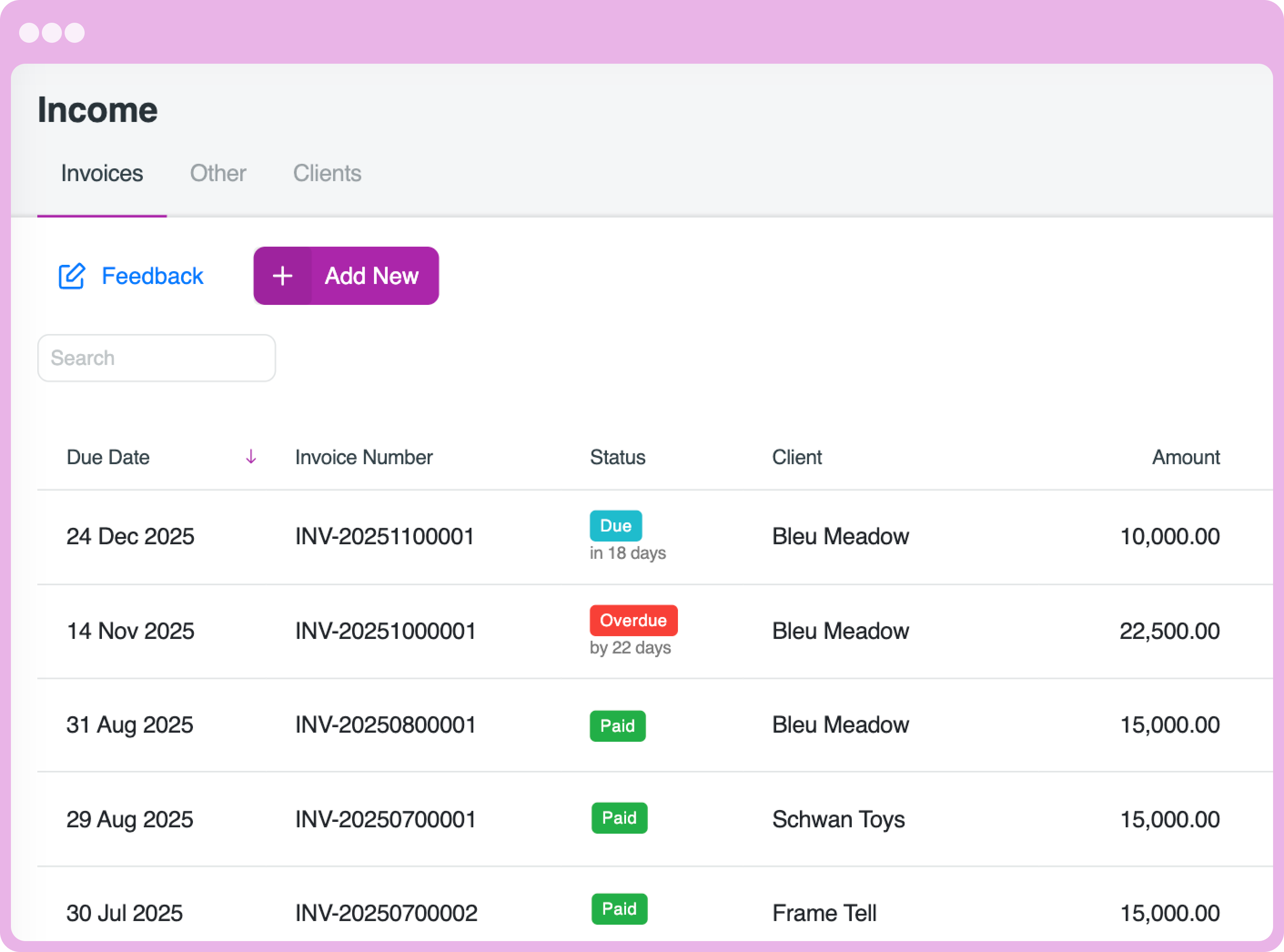Screen dimensions: 1284x952
Task: Click the Add New button
Action: [x=371, y=276]
